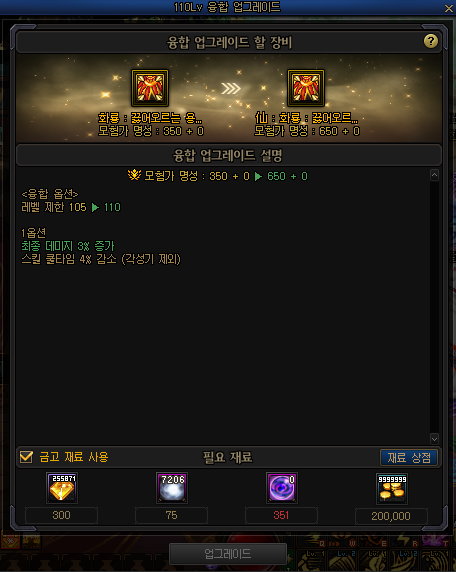Click the 융합 업그레이드 설명 section header

click(229, 155)
